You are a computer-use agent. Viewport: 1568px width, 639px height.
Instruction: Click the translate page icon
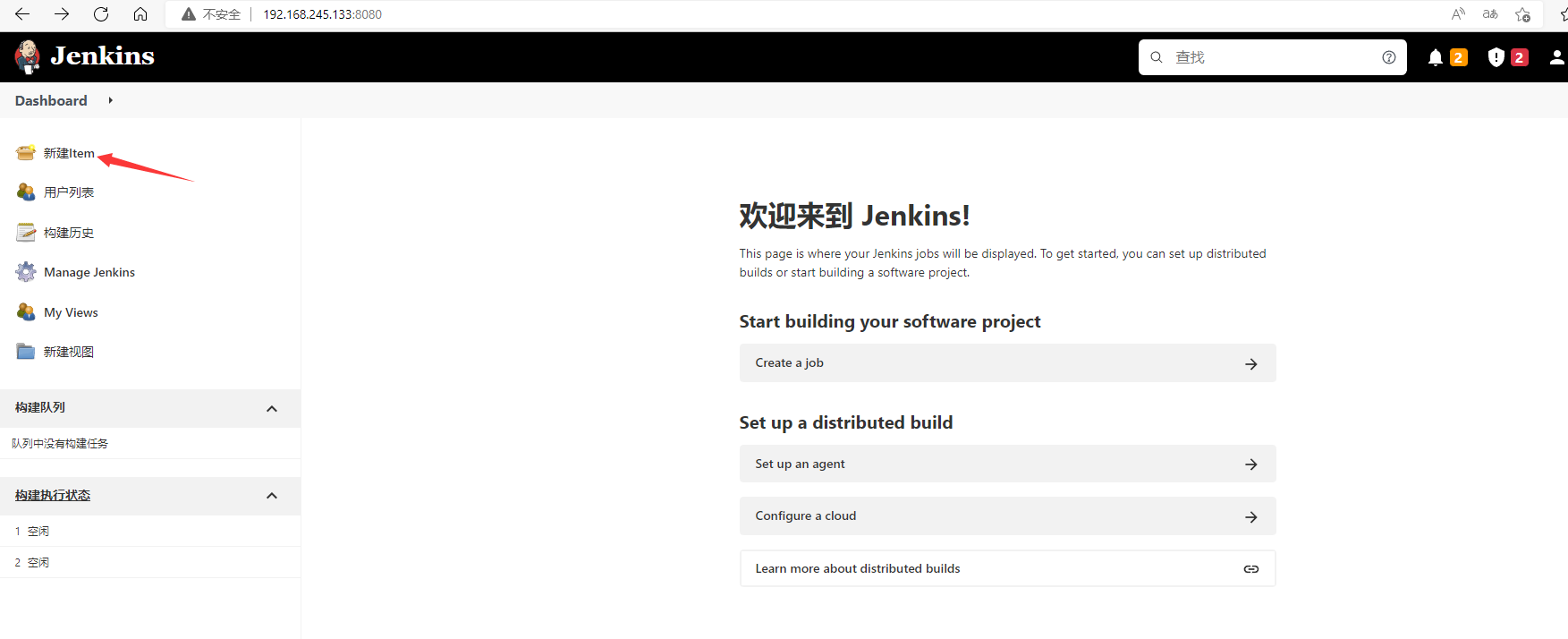point(1490,14)
